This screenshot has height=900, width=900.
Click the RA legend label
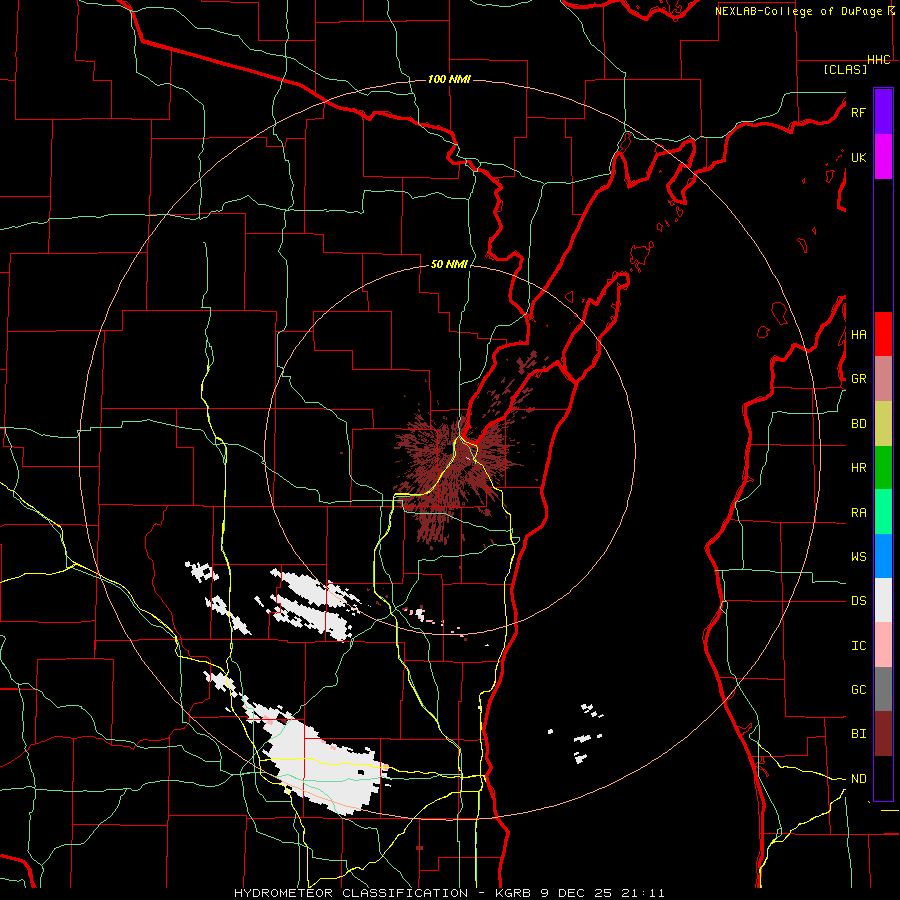pyautogui.click(x=859, y=513)
